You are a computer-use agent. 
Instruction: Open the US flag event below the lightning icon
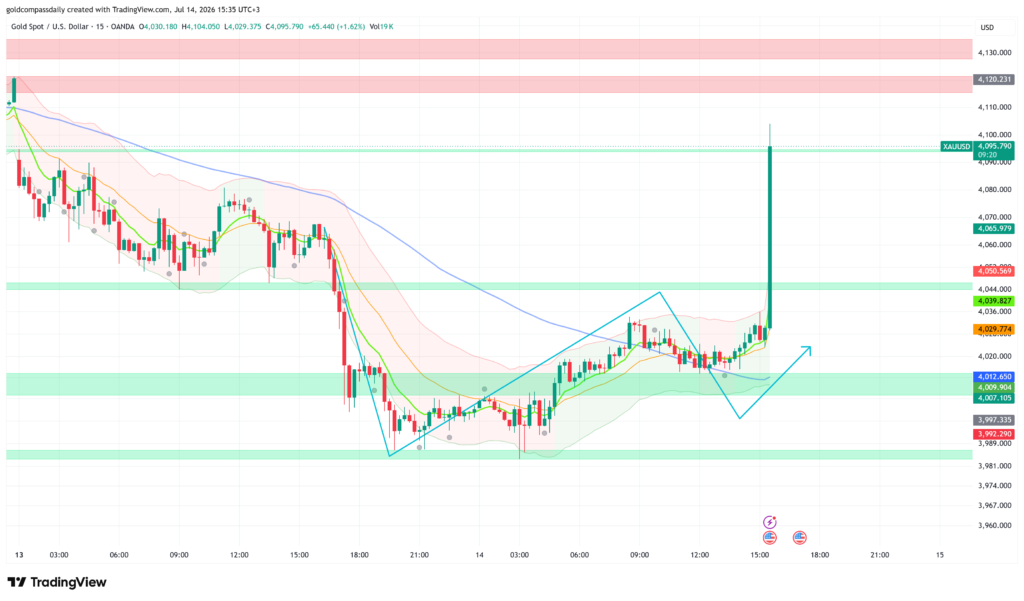(769, 538)
